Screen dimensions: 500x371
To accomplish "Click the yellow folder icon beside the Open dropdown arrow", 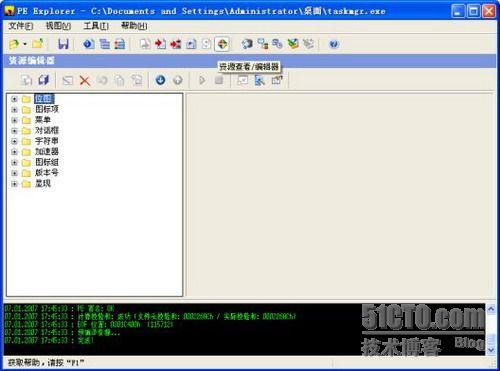I will pyautogui.click(x=38, y=44).
